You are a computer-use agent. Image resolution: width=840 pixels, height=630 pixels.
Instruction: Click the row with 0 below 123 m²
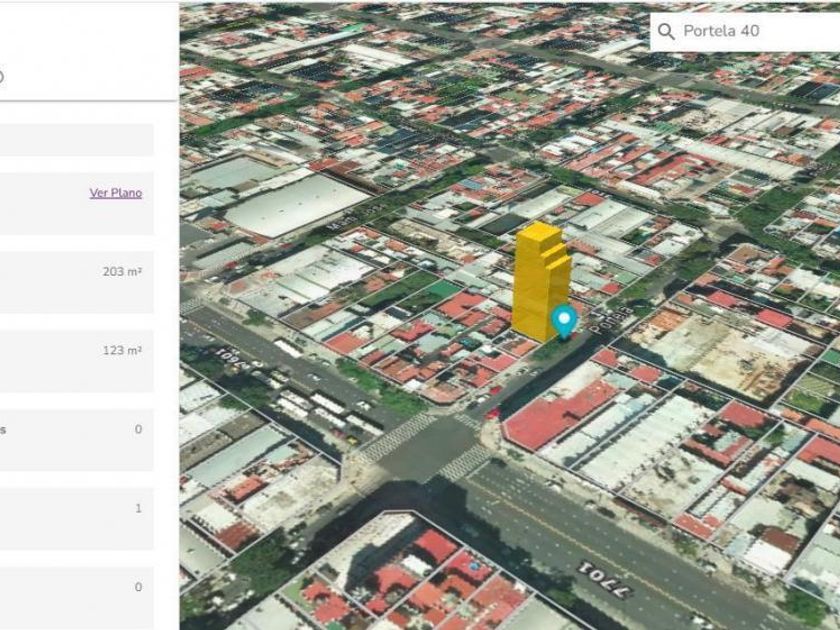click(76, 439)
